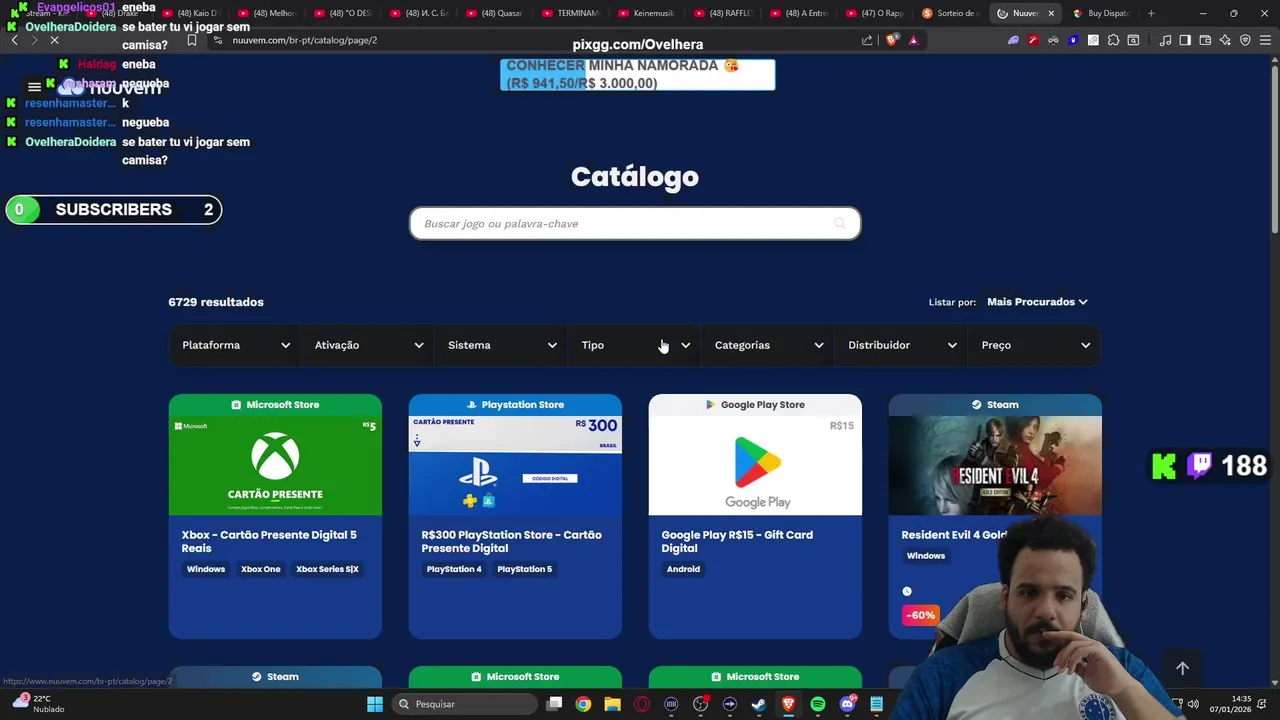Click the browser address bar URL
Screen dimensions: 1280x720
tap(304, 40)
